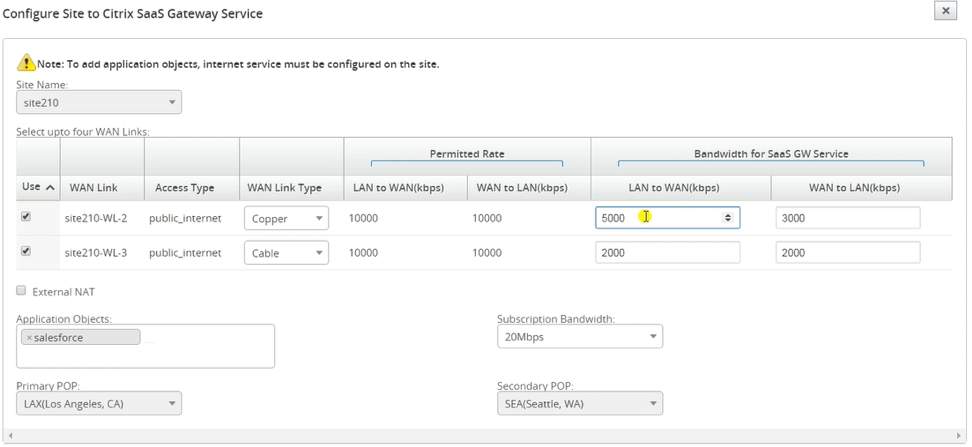Open the Secondary POP SEA dropdown
The image size is (972, 447).
tap(580, 403)
